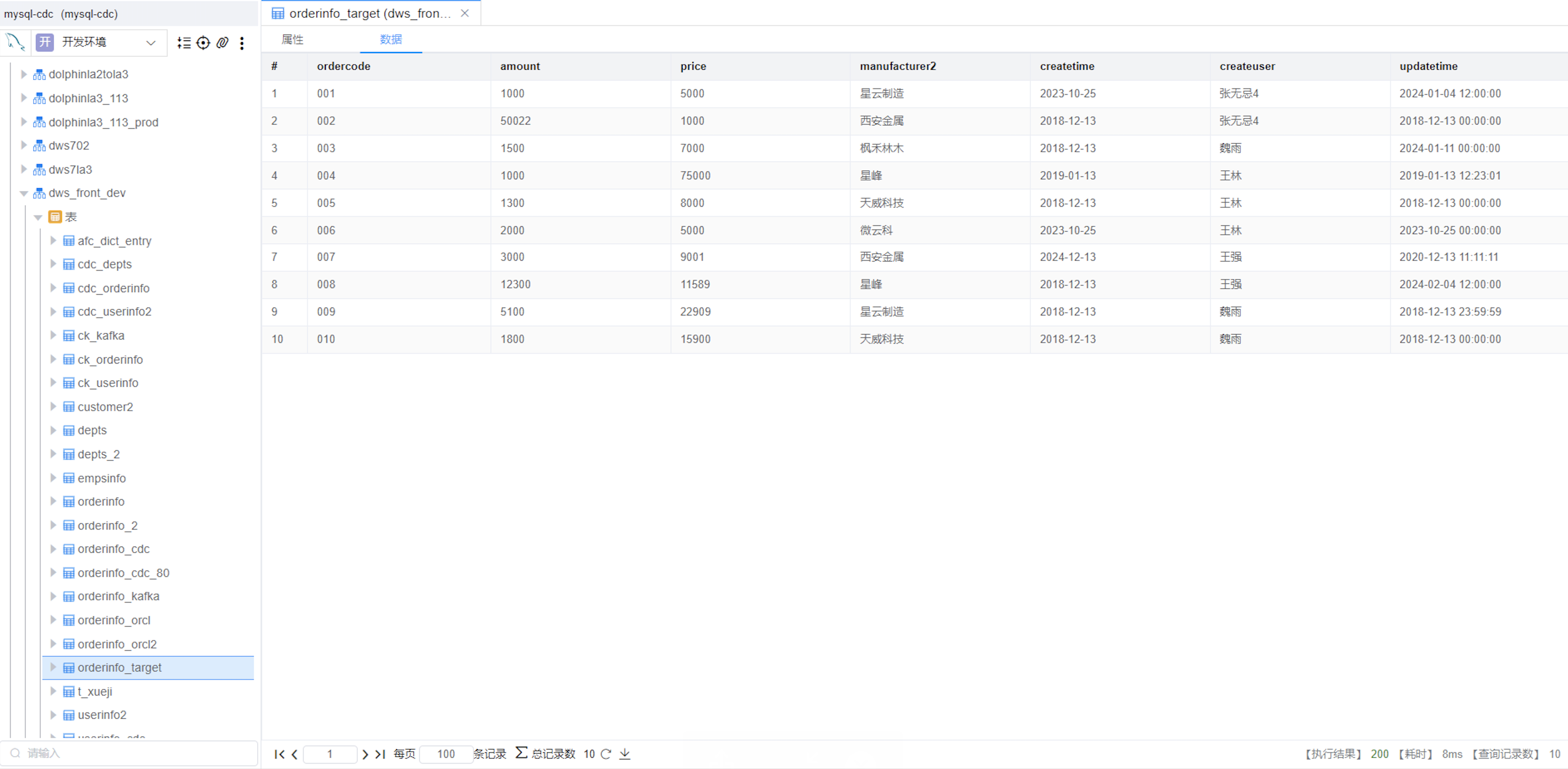Click the collapse-all tree lines icon
This screenshot has width=1568, height=769.
point(184,43)
